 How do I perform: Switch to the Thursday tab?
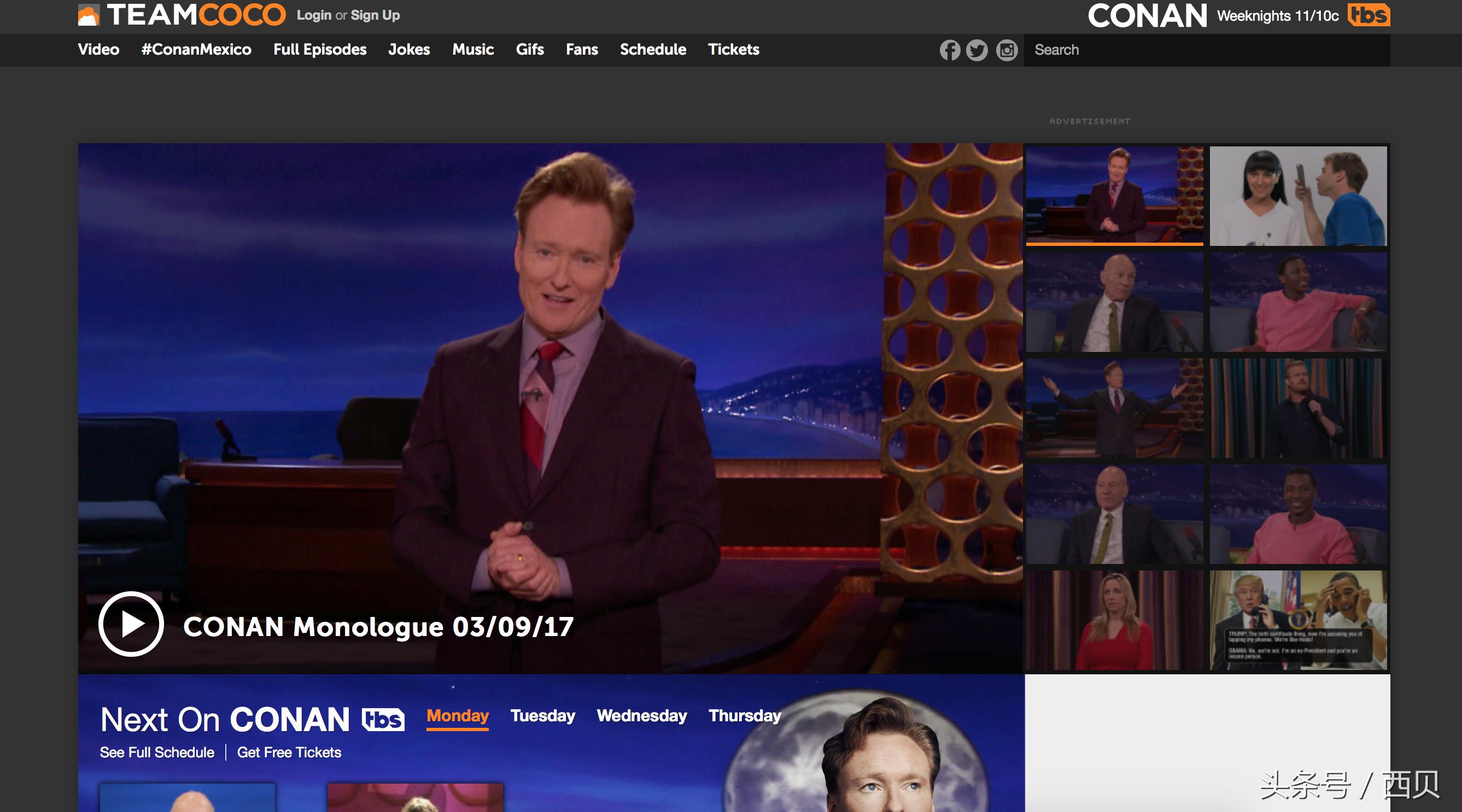coord(745,716)
